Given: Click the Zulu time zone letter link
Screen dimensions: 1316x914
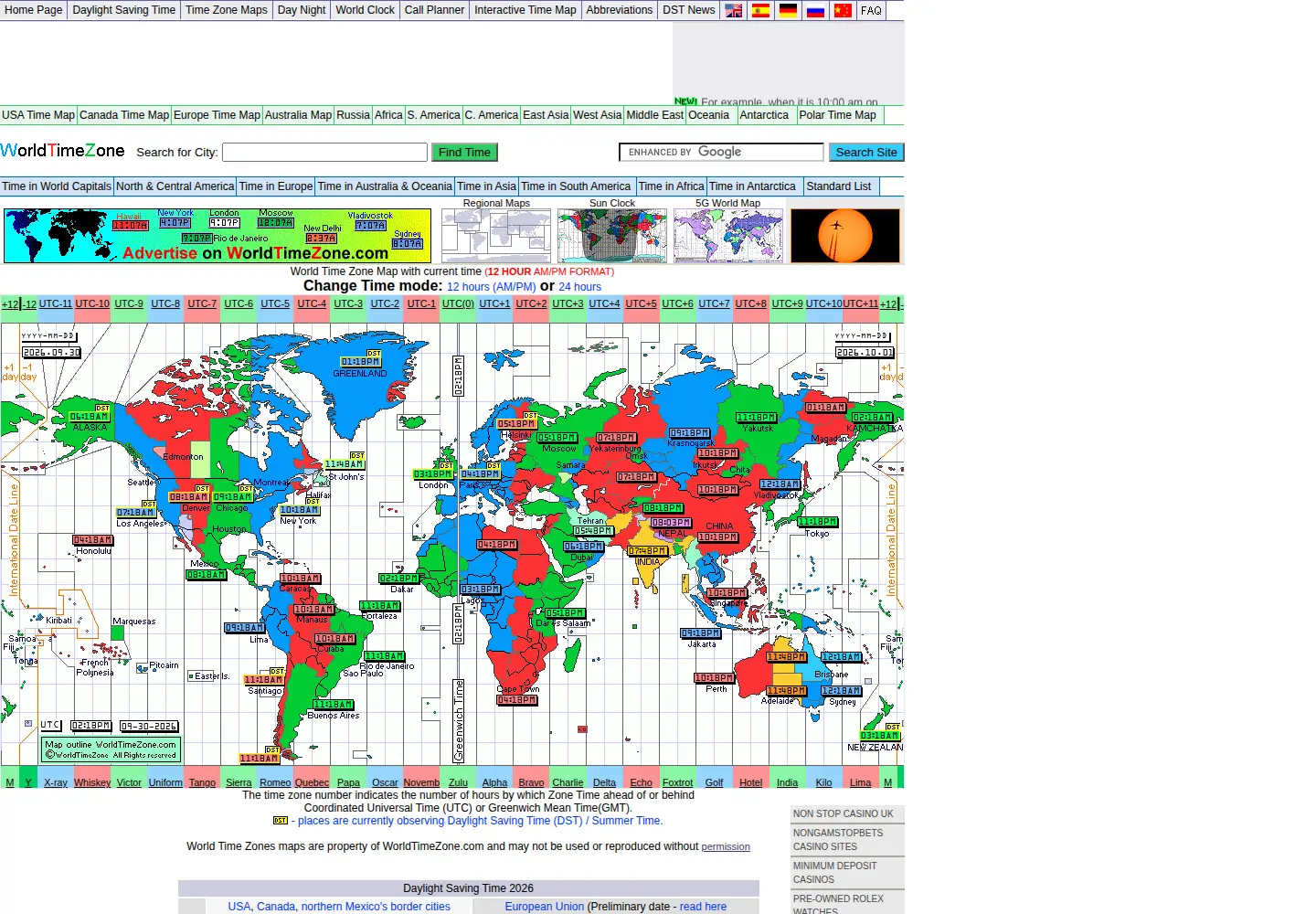Looking at the screenshot, I should (x=458, y=782).
